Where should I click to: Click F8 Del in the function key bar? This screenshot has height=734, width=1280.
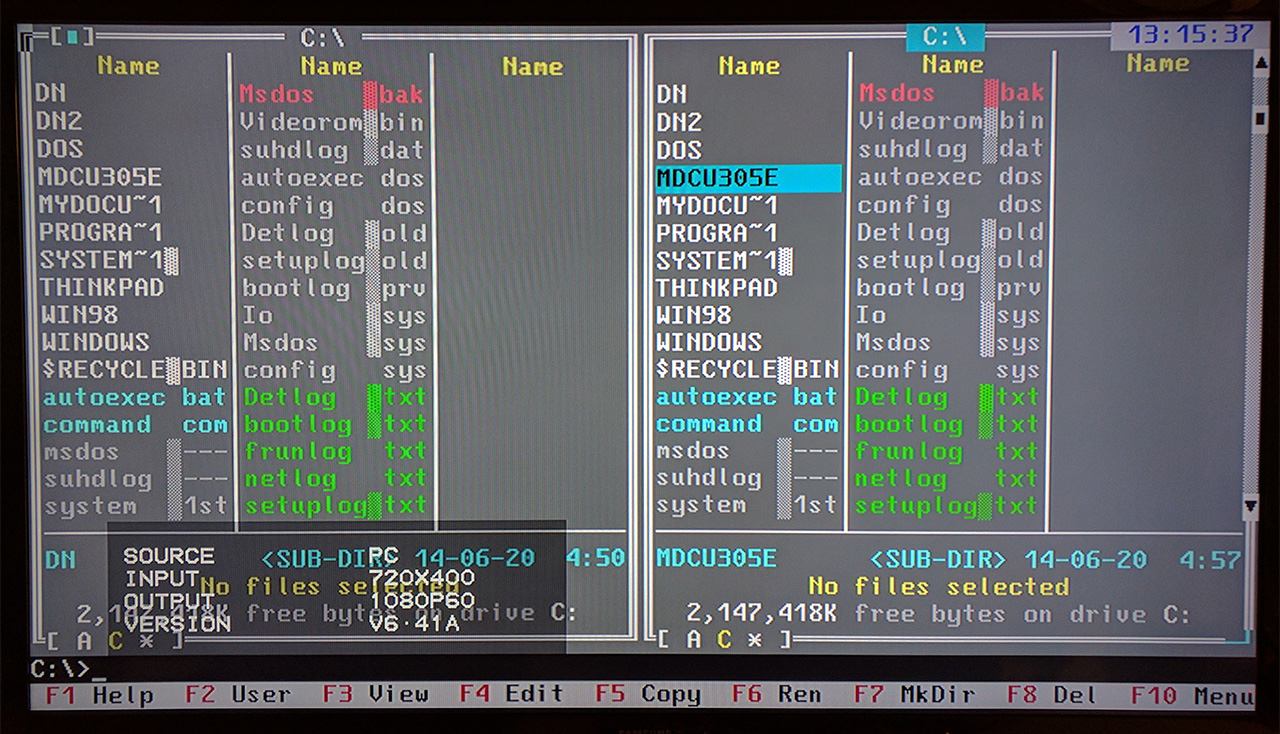click(x=1052, y=695)
